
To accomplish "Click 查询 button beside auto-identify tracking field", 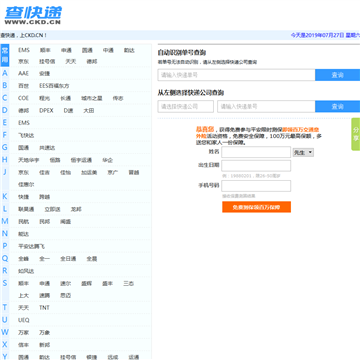I will [337, 75].
